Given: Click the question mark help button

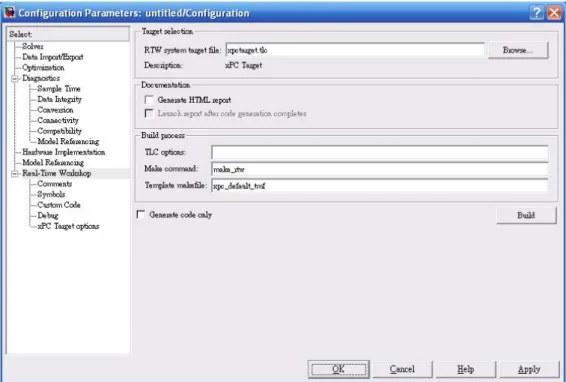Looking at the screenshot, I should pos(537,13).
